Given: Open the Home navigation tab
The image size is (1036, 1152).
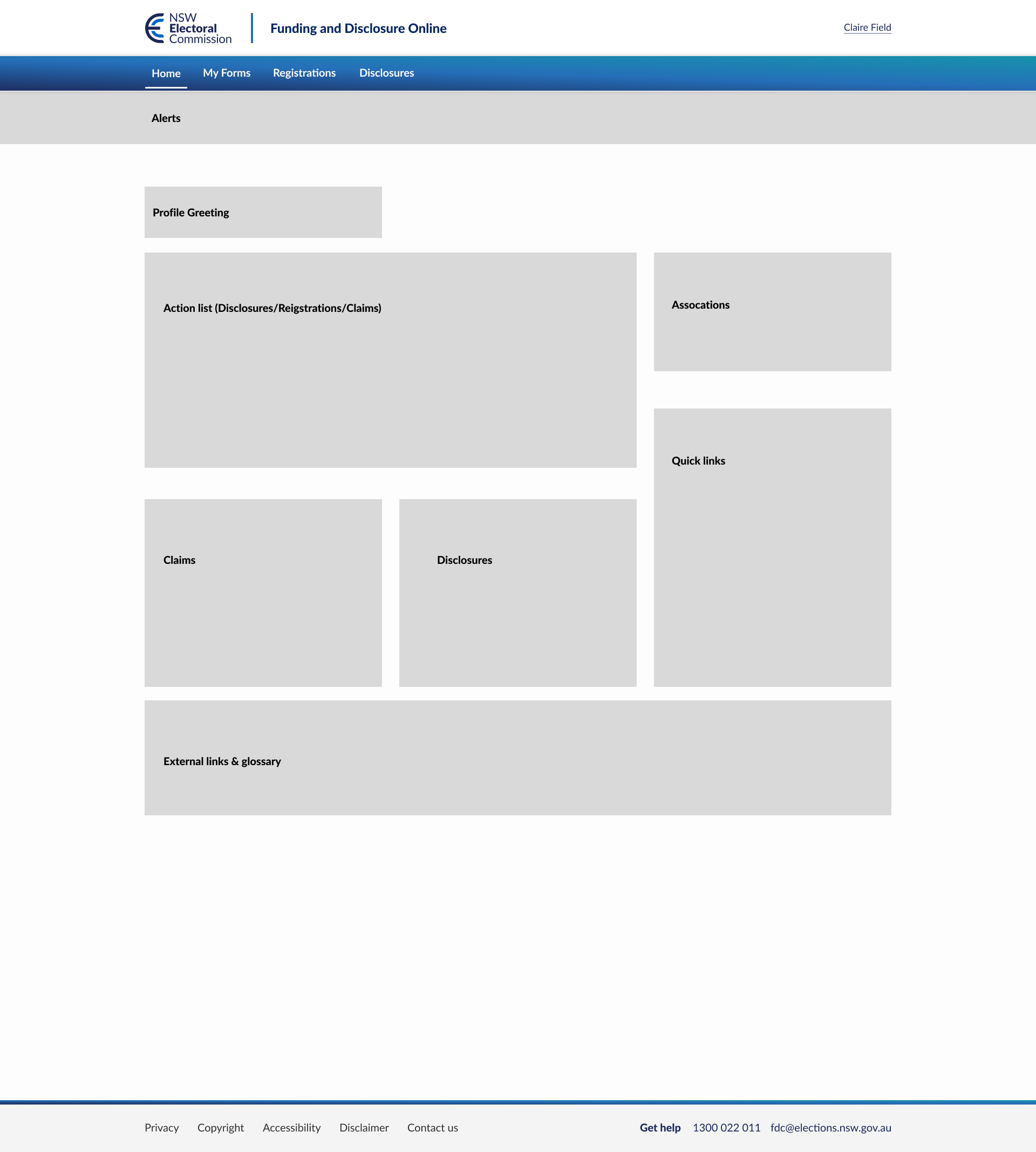Looking at the screenshot, I should click(166, 73).
